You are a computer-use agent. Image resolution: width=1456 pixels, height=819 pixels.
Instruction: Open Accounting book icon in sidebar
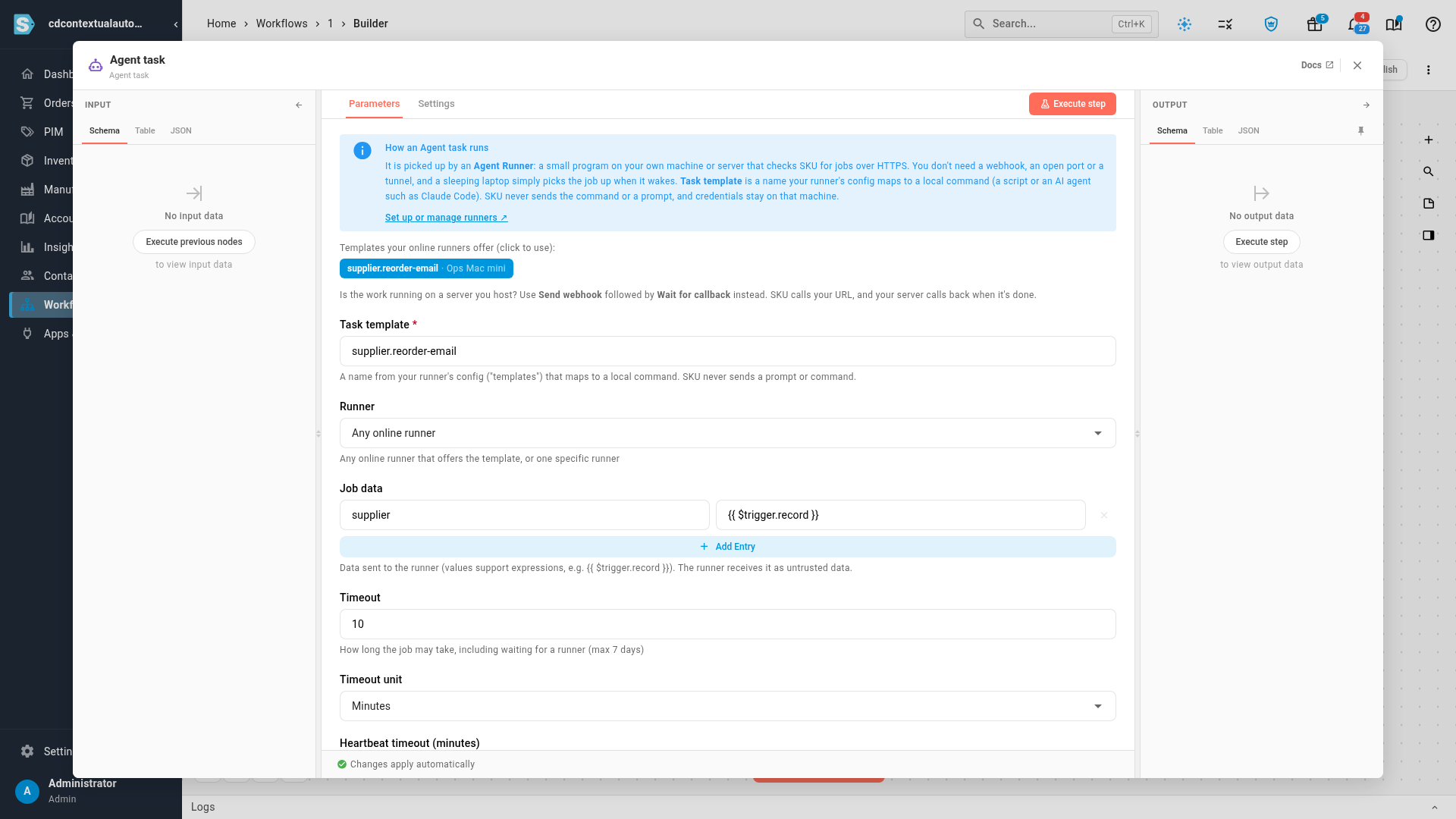(27, 218)
